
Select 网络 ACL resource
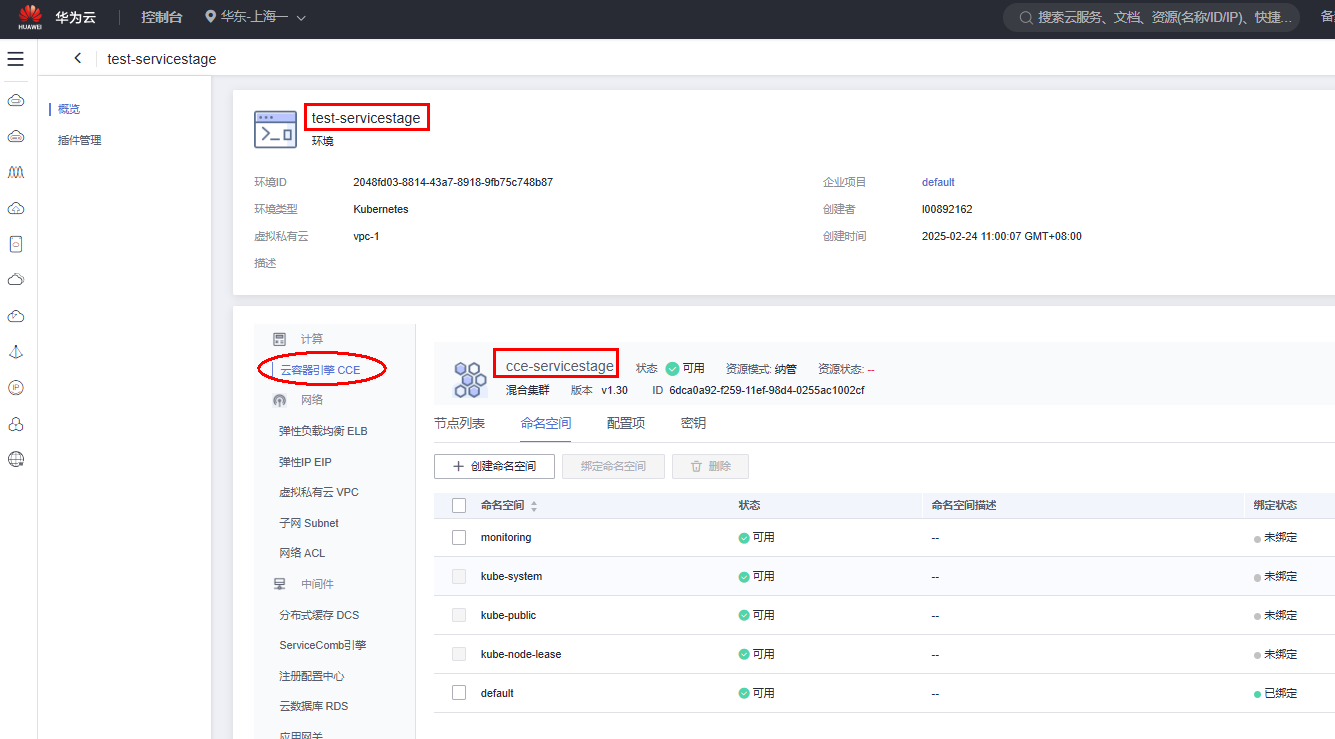pyautogui.click(x=302, y=553)
